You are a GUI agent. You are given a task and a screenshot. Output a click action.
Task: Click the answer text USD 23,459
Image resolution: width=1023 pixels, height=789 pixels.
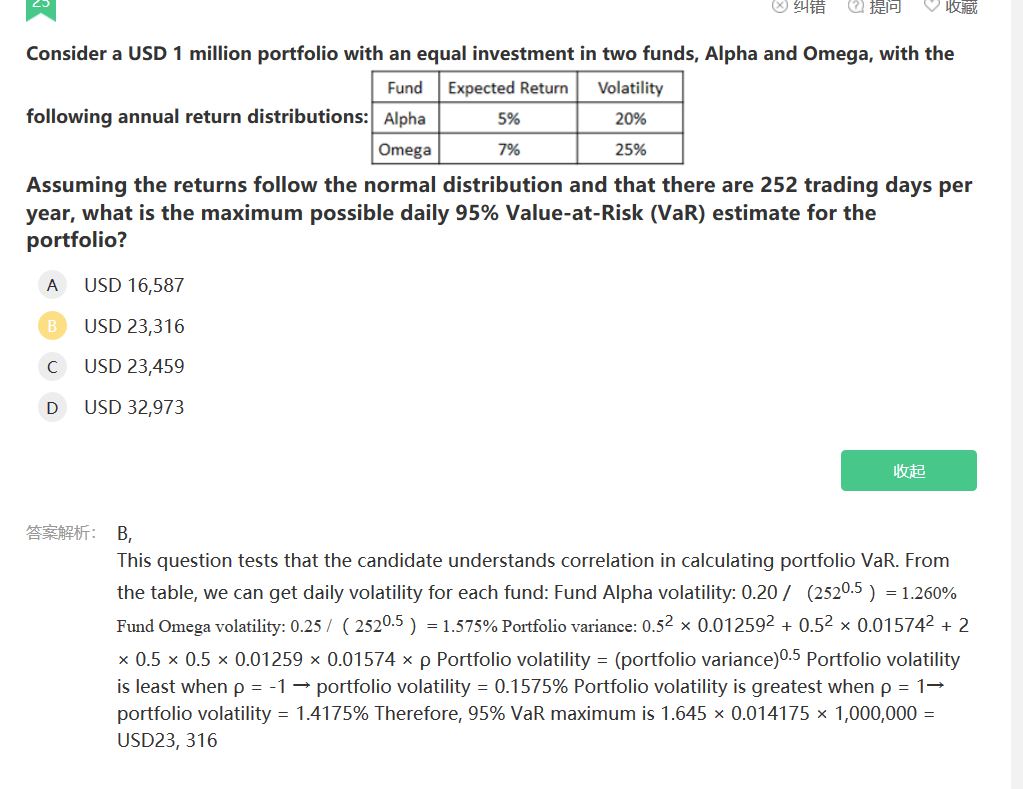tap(134, 366)
